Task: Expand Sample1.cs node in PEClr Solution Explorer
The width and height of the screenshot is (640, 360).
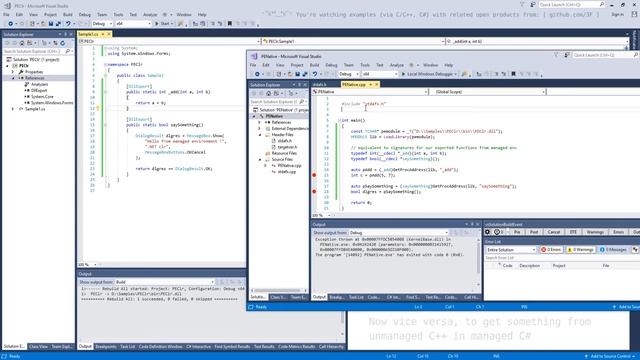Action: [x=13, y=109]
